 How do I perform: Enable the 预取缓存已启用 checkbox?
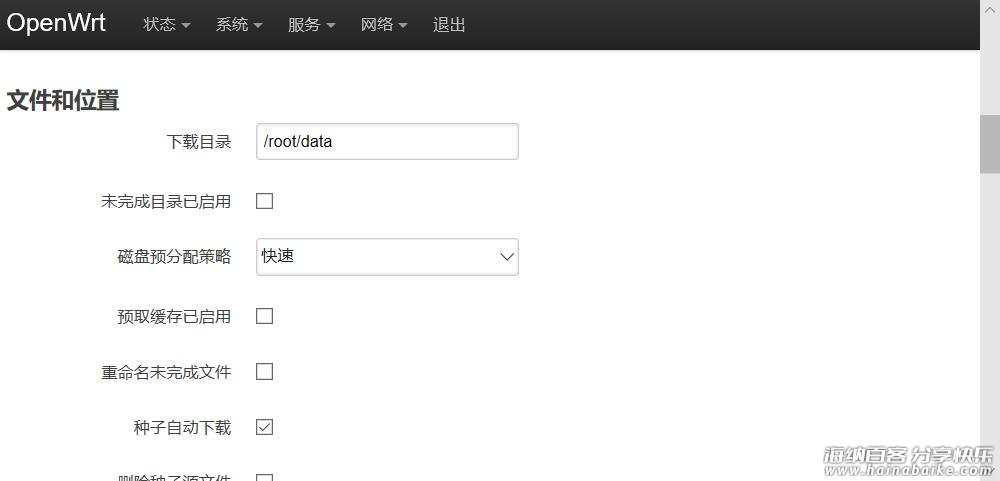pos(265,316)
